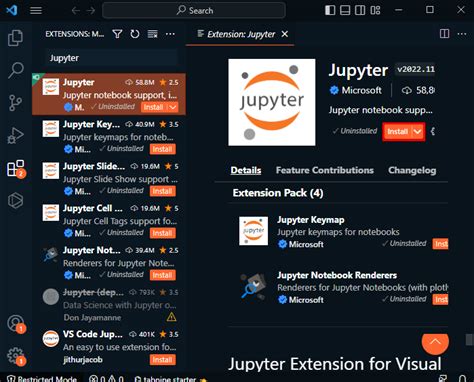Open editor more actions ellipsis

click(462, 34)
